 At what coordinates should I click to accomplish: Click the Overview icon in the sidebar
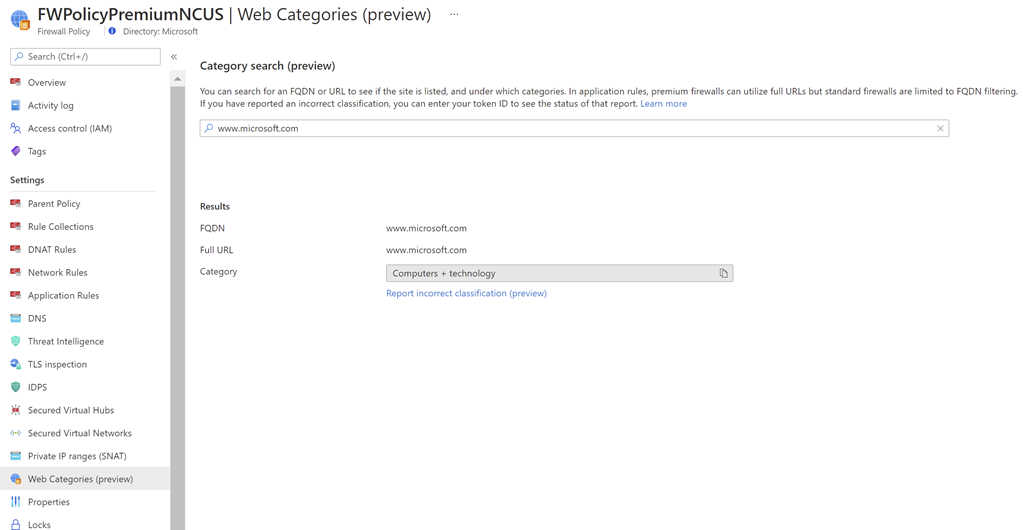16,82
